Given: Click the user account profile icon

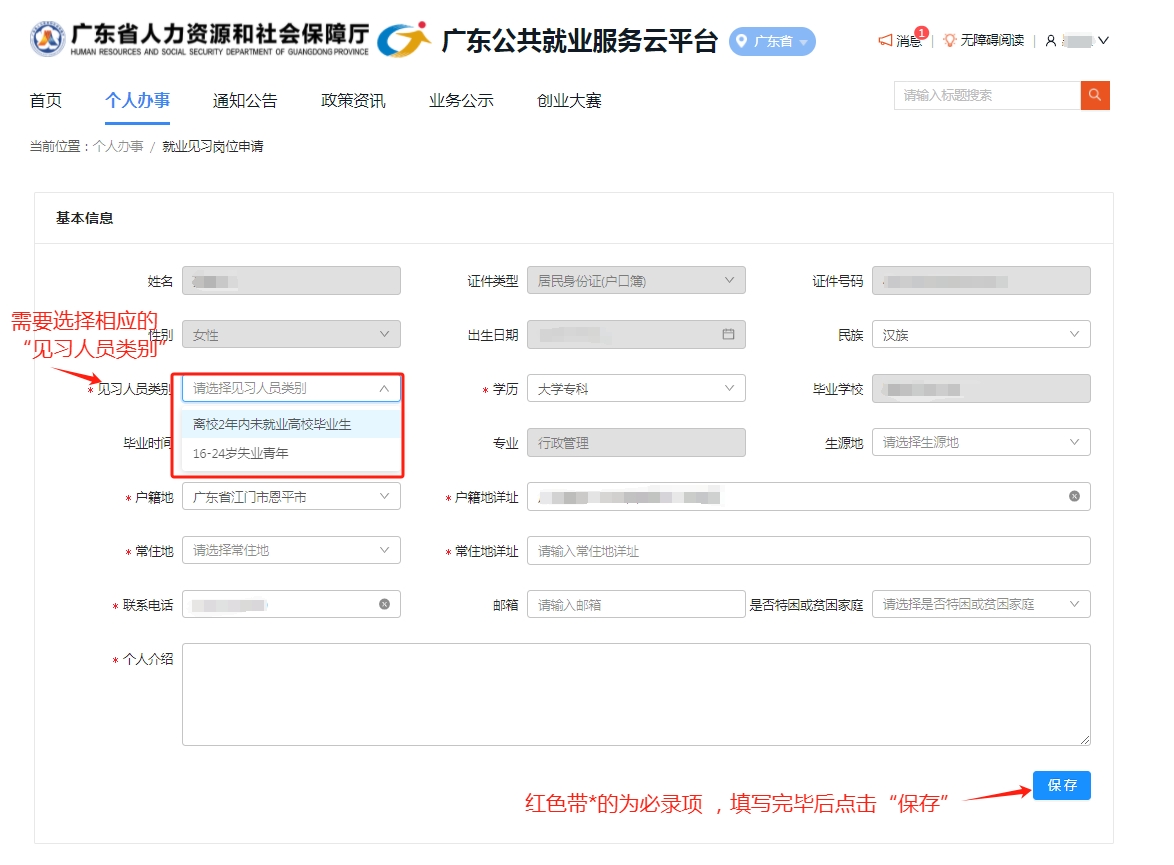Looking at the screenshot, I should 1051,41.
